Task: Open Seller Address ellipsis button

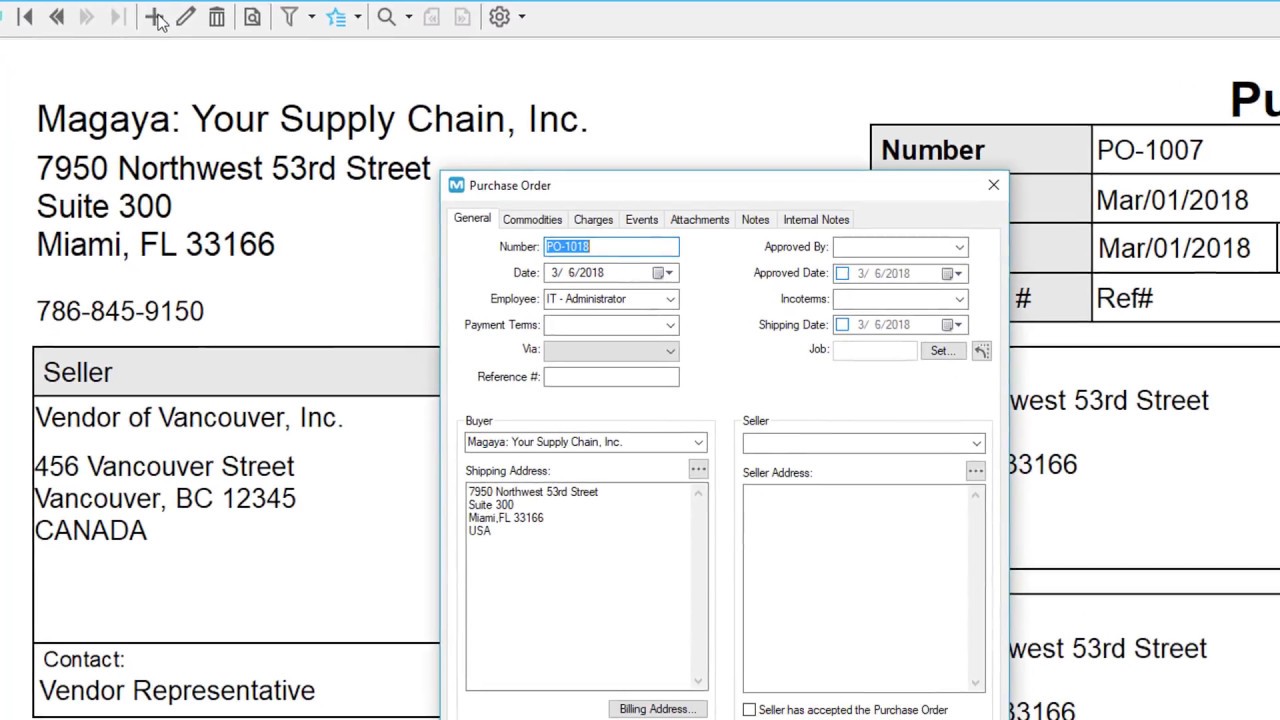Action: click(x=975, y=471)
